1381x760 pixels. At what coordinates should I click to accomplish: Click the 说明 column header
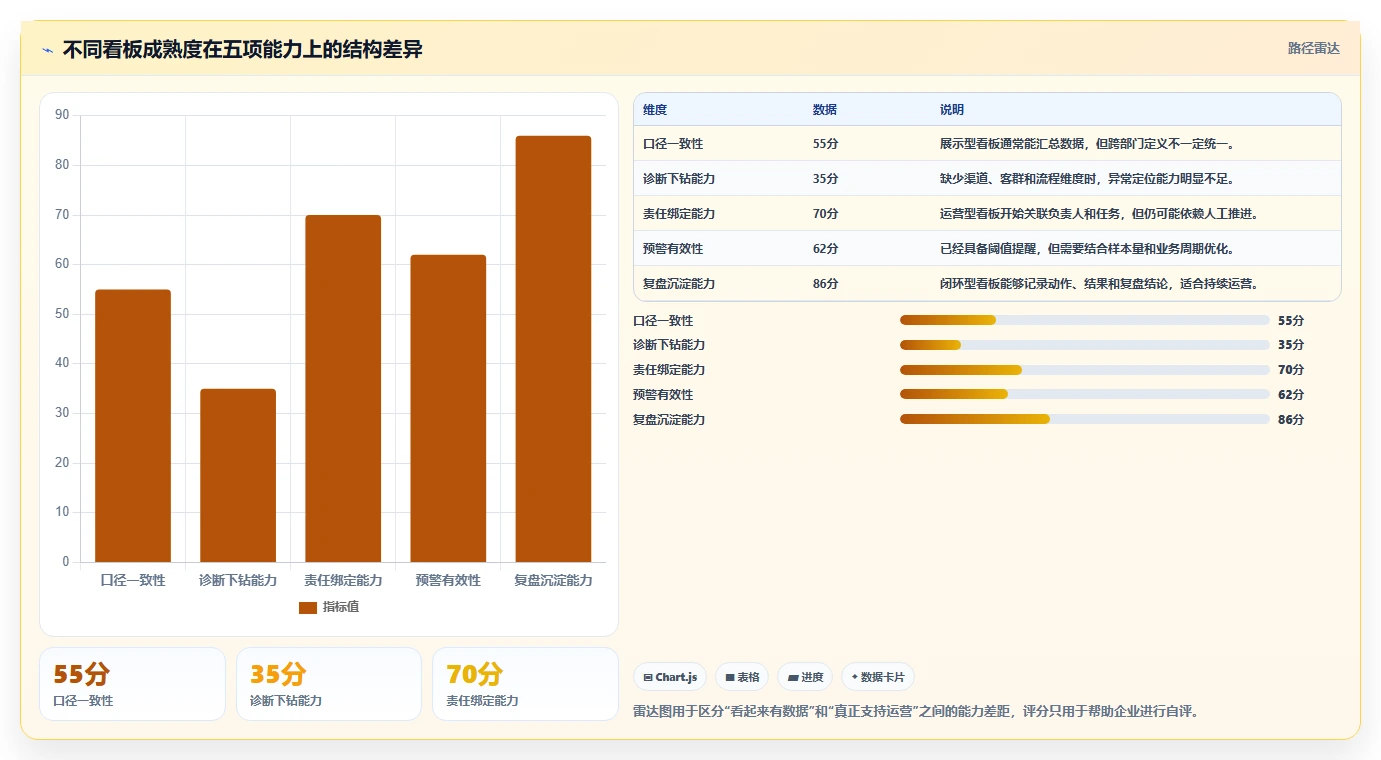pos(952,110)
